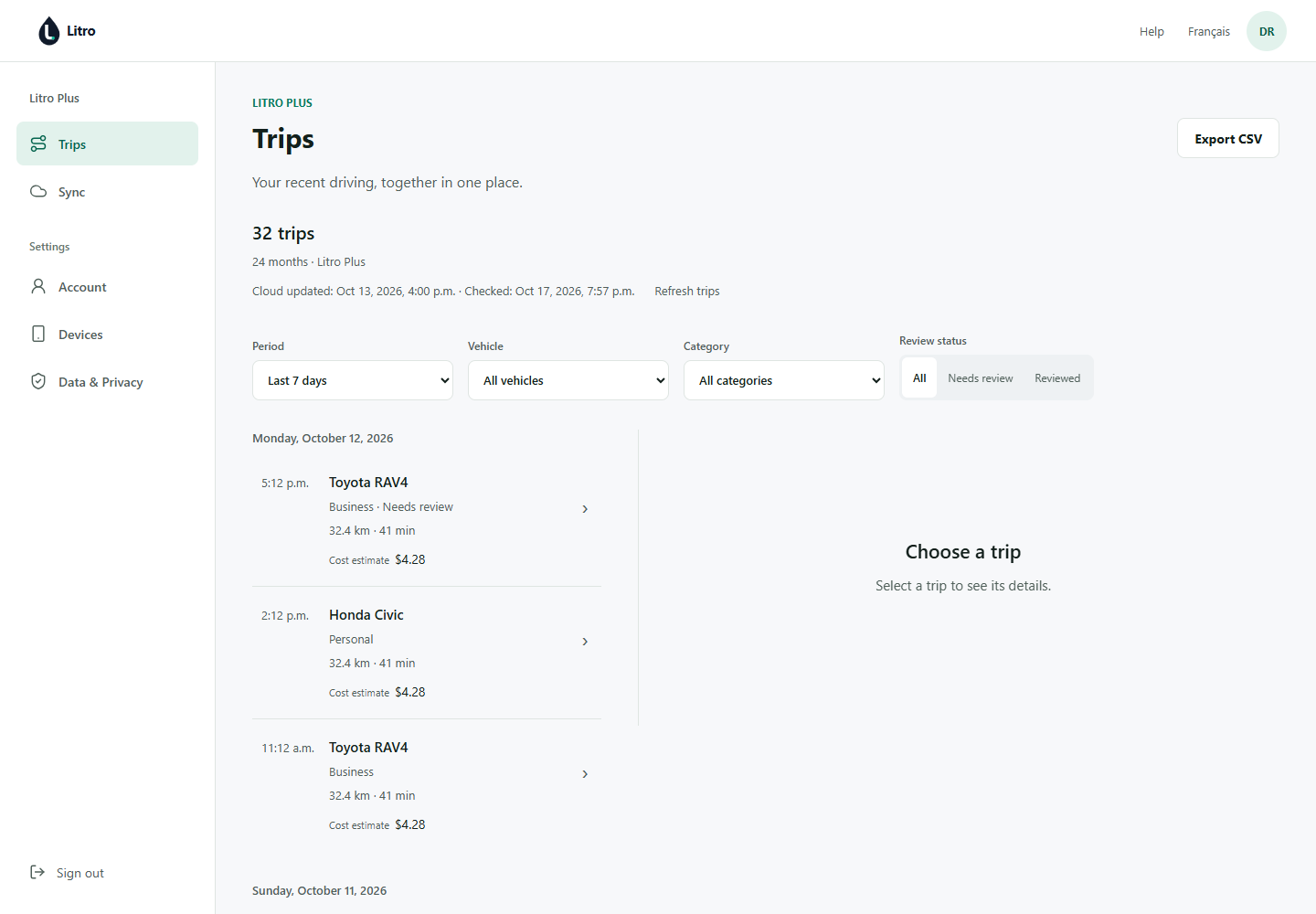Image resolution: width=1316 pixels, height=914 pixels.
Task: Click the Export CSV button
Action: [1227, 138]
